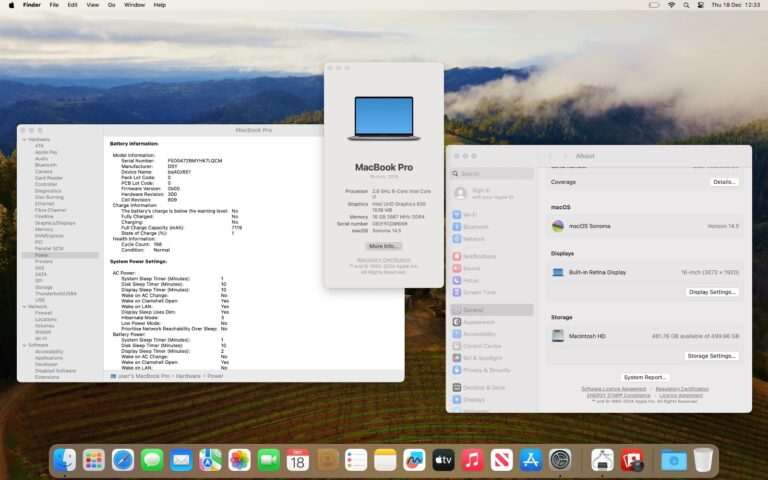Open the File menu
Image resolution: width=768 pixels, height=480 pixels.
click(54, 5)
